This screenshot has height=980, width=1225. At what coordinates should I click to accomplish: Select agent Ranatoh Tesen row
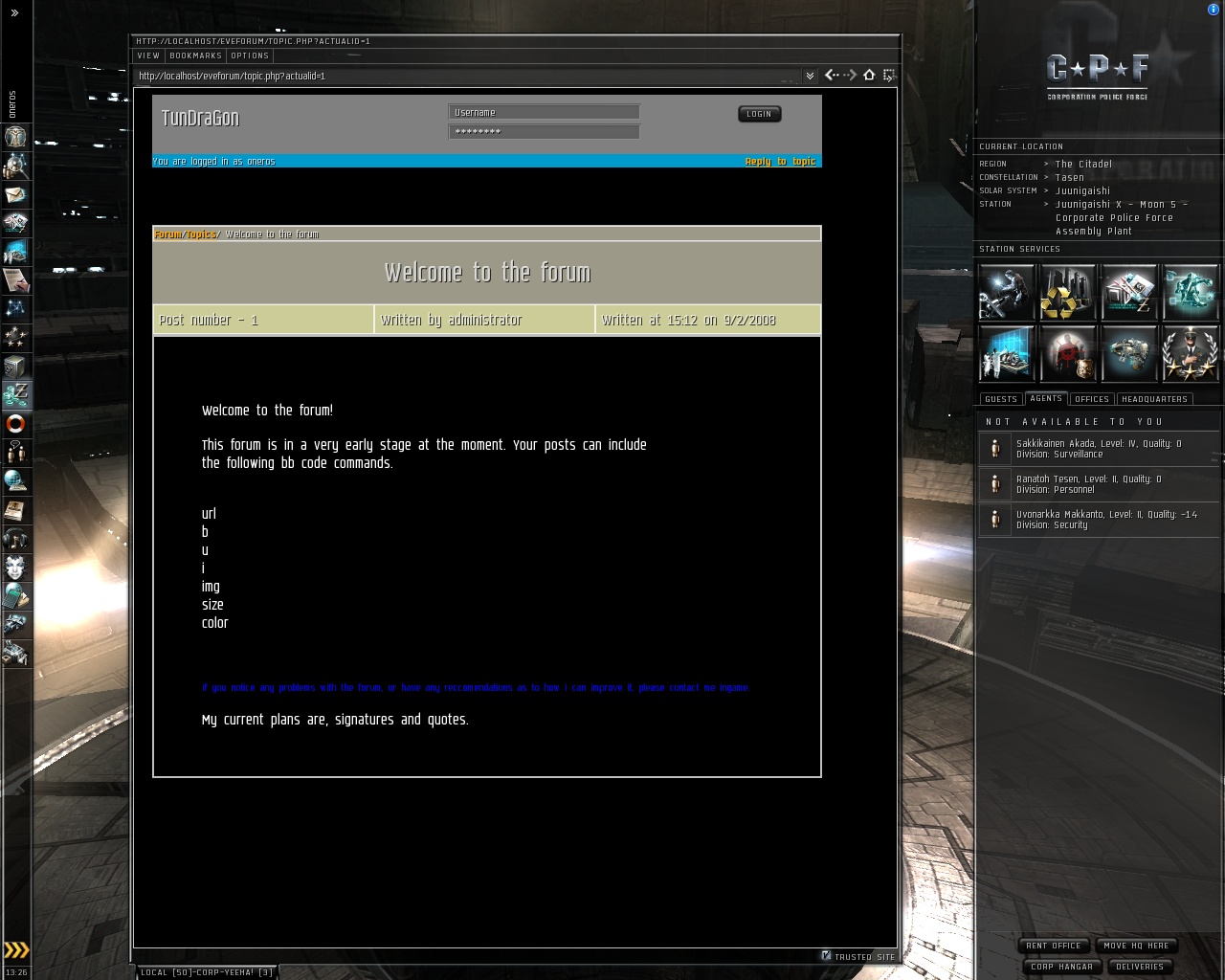(x=1099, y=484)
